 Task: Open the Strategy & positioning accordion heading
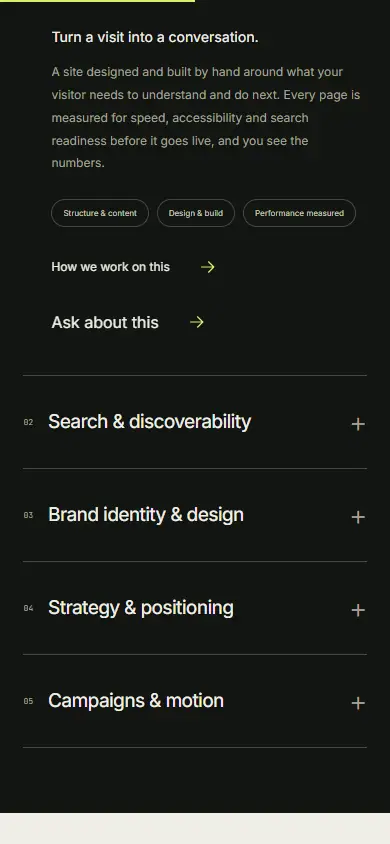pyautogui.click(x=141, y=608)
